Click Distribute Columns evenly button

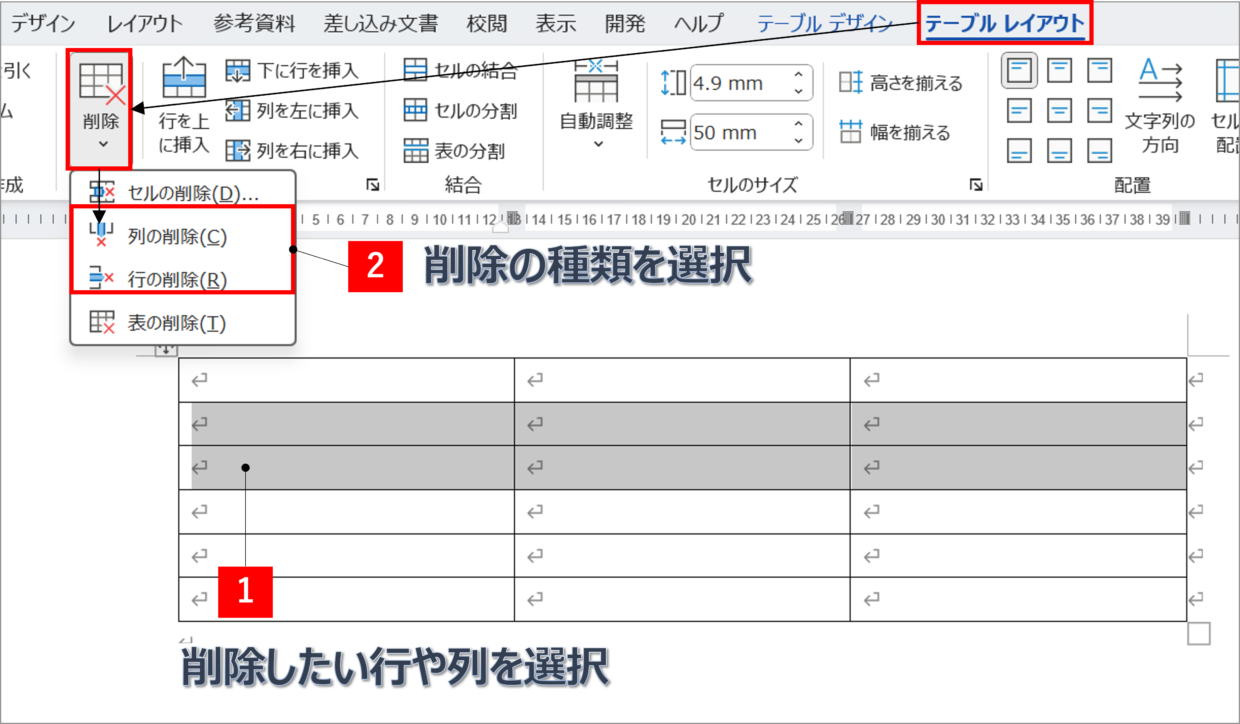[x=896, y=132]
